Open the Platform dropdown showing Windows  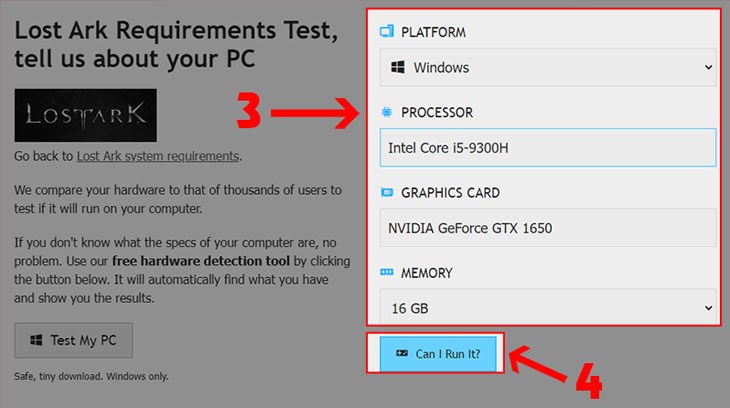548,68
